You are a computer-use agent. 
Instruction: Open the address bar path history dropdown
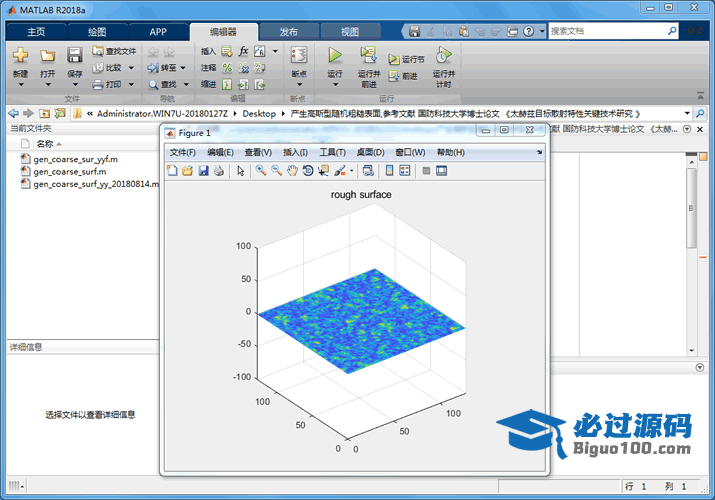click(x=687, y=113)
